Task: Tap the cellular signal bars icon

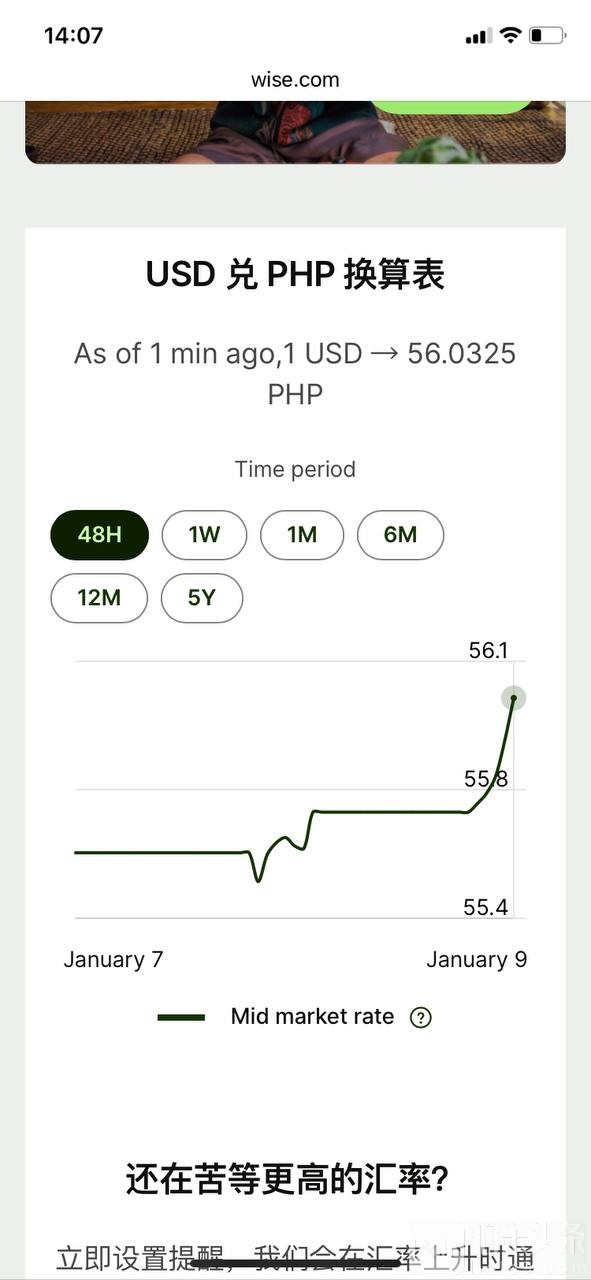Action: pos(479,37)
